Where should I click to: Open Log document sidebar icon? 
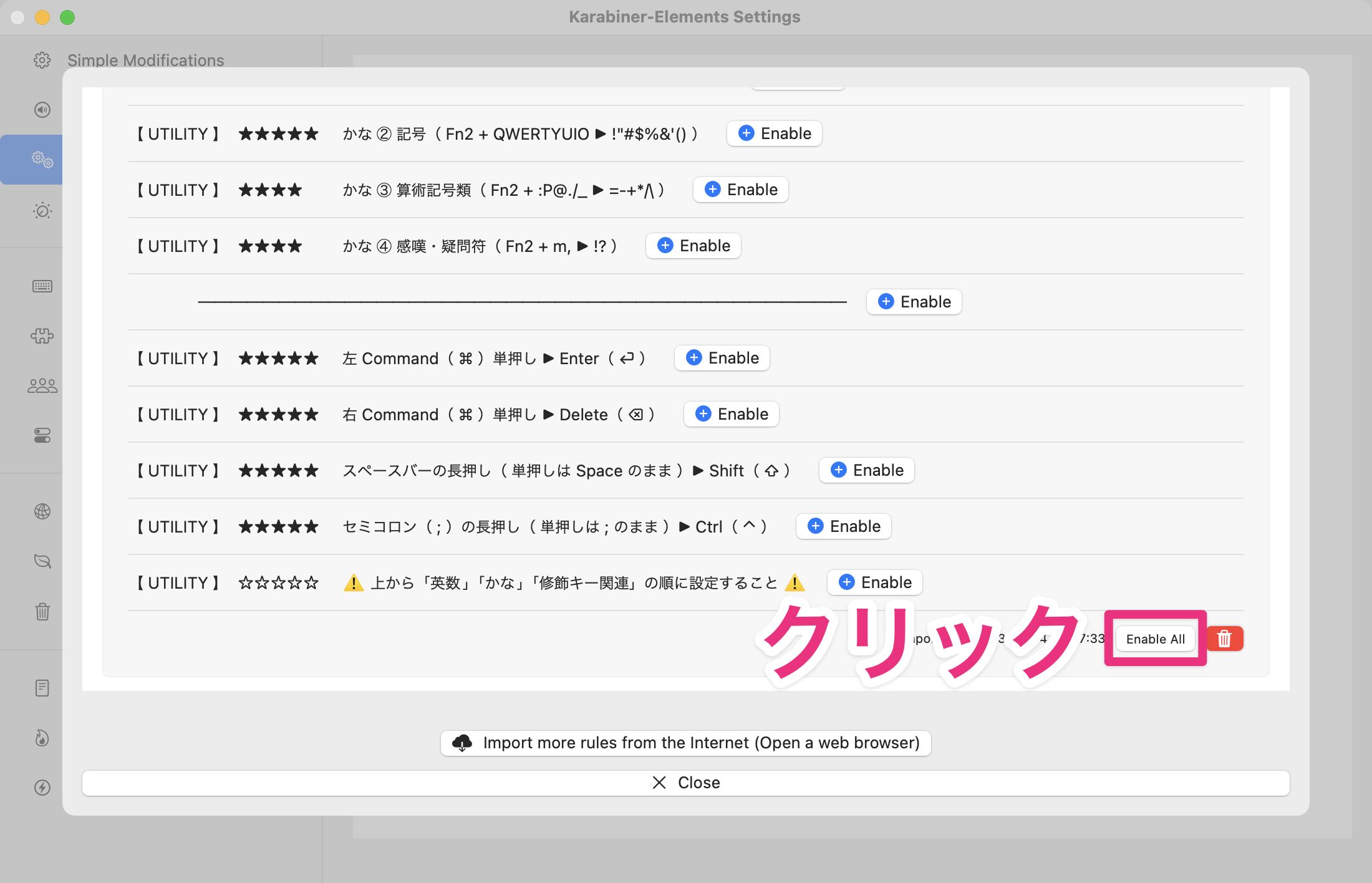[x=42, y=688]
